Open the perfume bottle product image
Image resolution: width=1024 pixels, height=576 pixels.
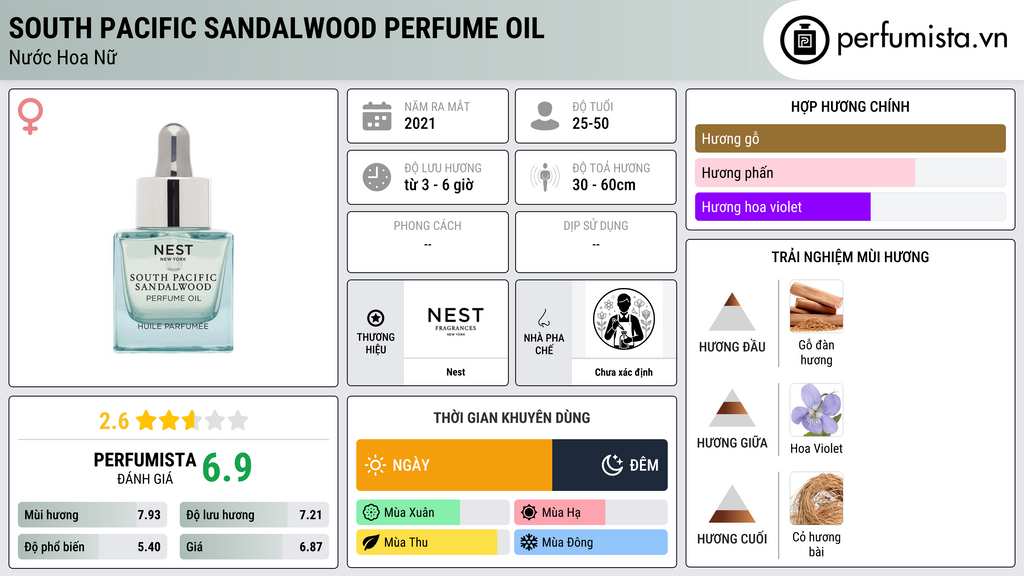click(x=173, y=238)
